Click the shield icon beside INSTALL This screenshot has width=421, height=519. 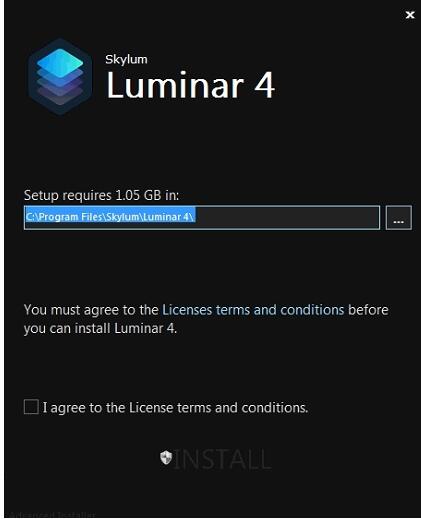166,458
